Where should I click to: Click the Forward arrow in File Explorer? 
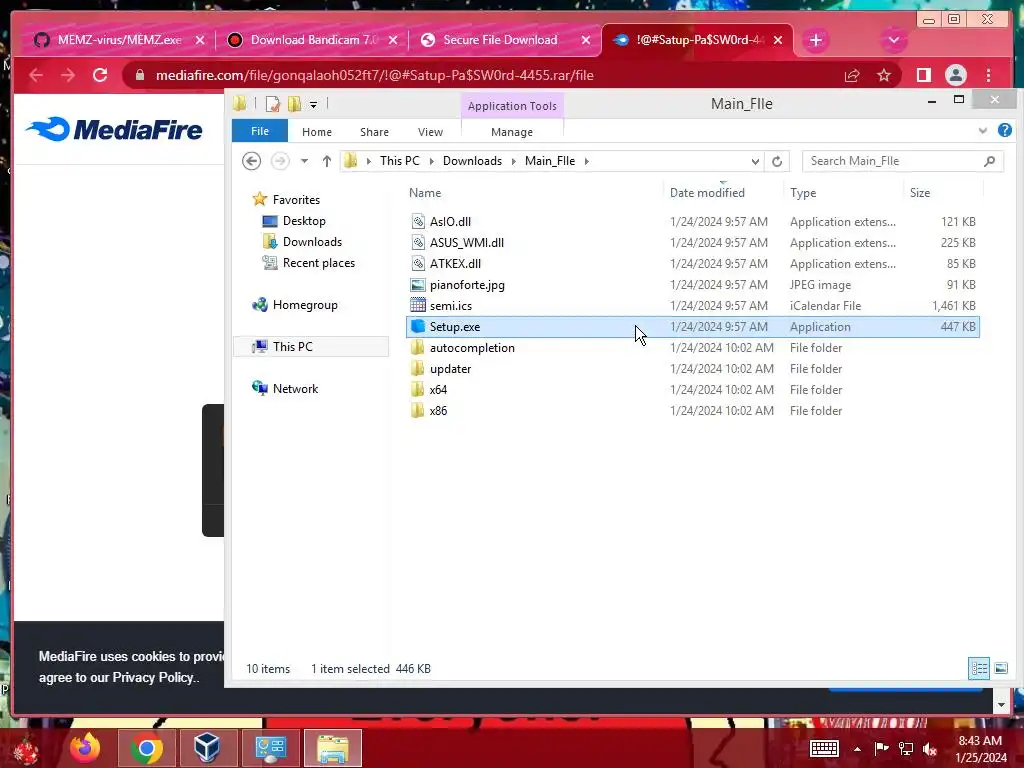(x=280, y=161)
